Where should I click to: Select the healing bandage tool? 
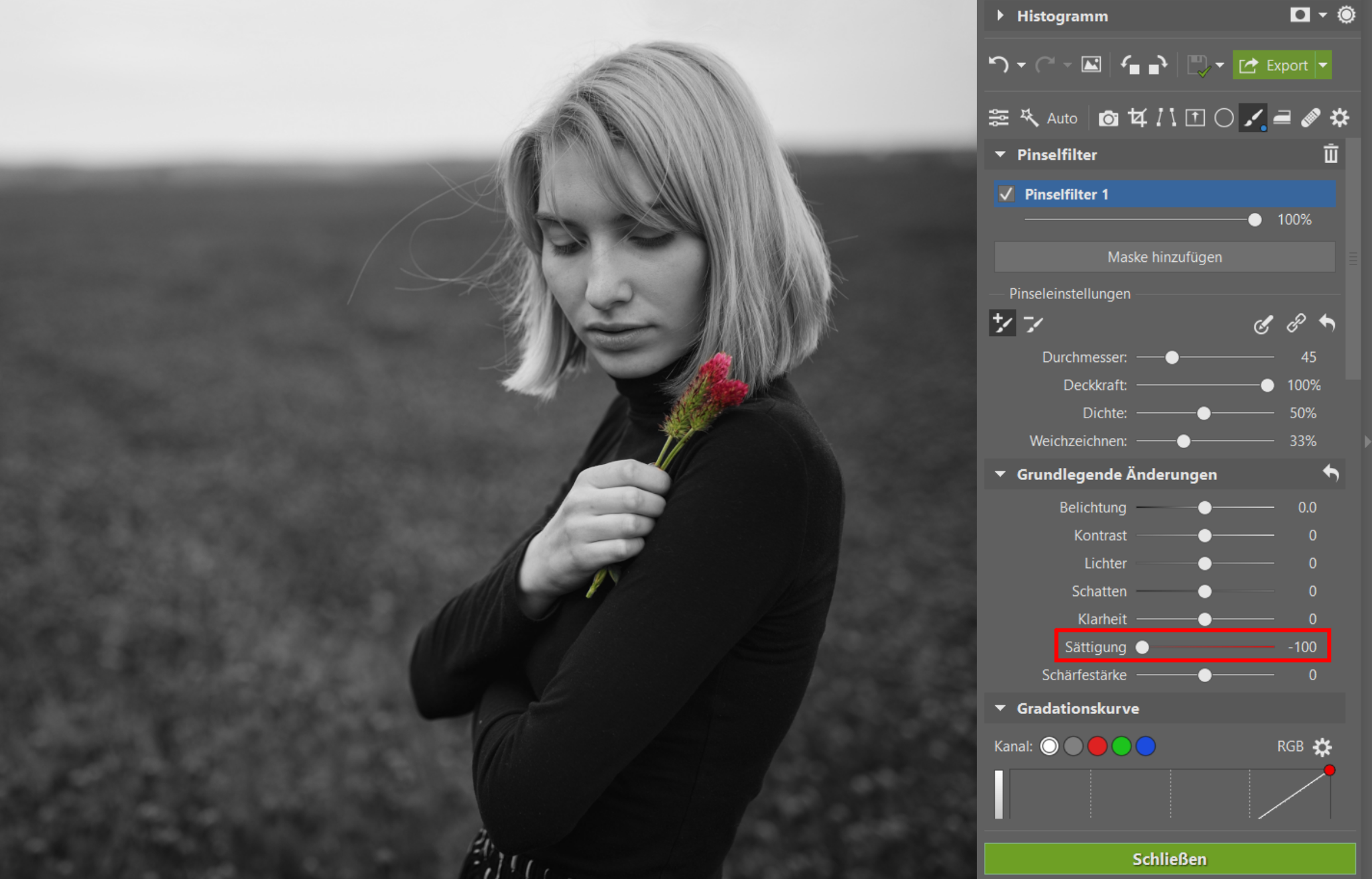coord(1310,118)
